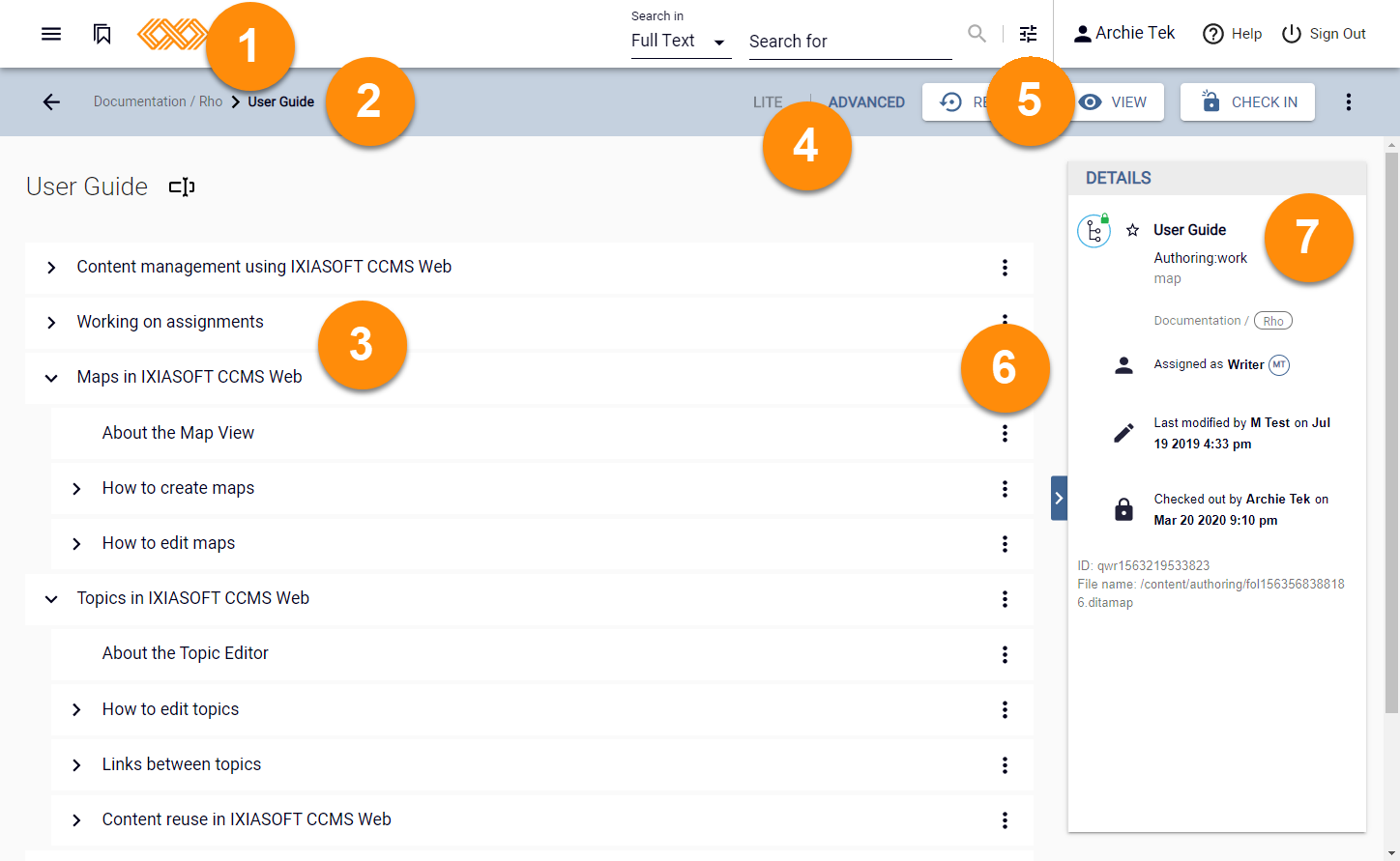Open Documentation / Rho breadcrumb
This screenshot has height=861, width=1400.
coord(158,101)
